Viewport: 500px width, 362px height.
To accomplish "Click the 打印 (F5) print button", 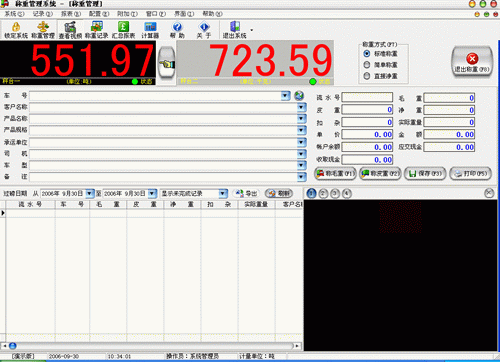I will 471,174.
